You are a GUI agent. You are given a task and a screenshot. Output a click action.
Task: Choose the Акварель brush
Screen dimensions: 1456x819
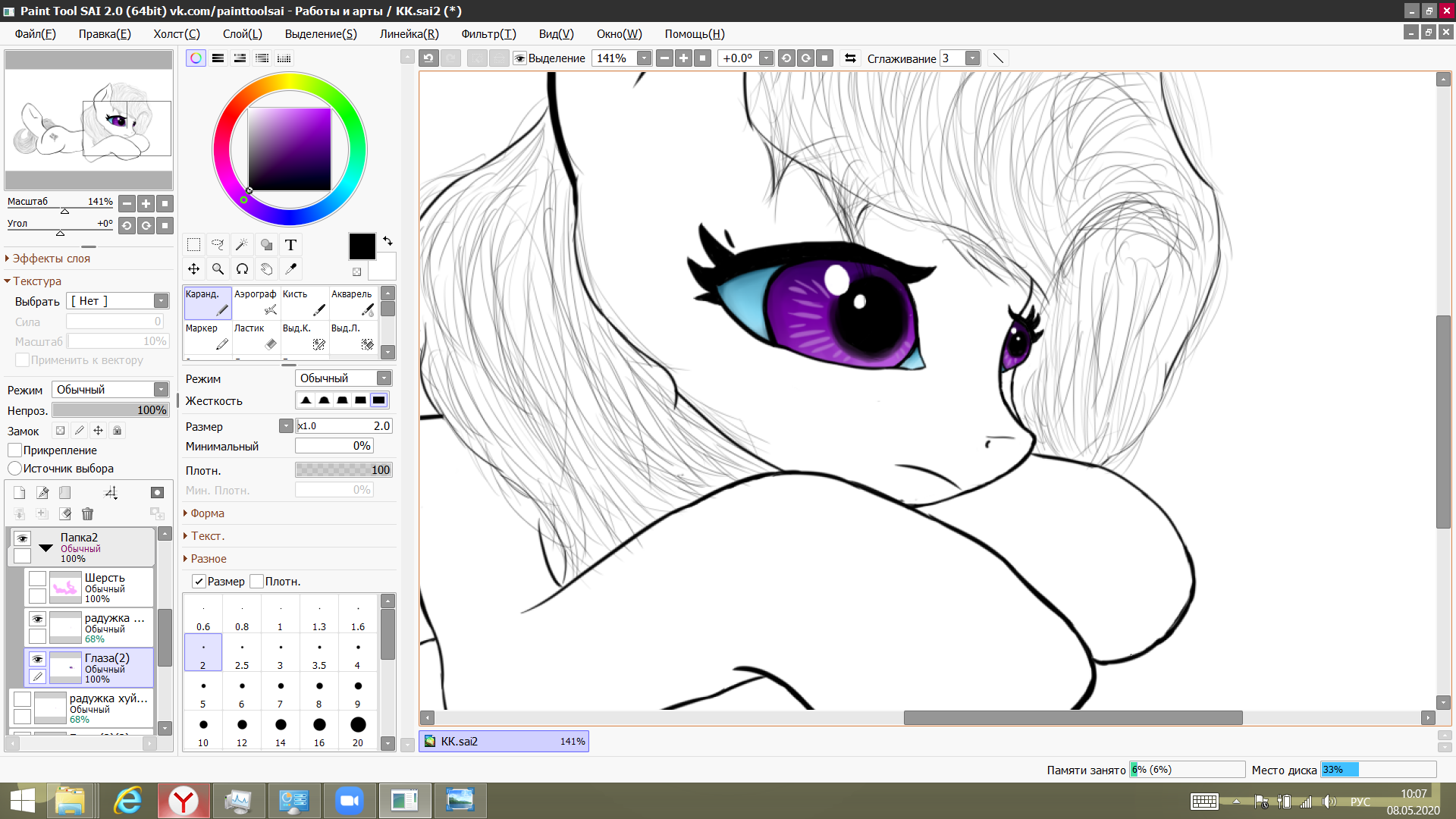(353, 303)
